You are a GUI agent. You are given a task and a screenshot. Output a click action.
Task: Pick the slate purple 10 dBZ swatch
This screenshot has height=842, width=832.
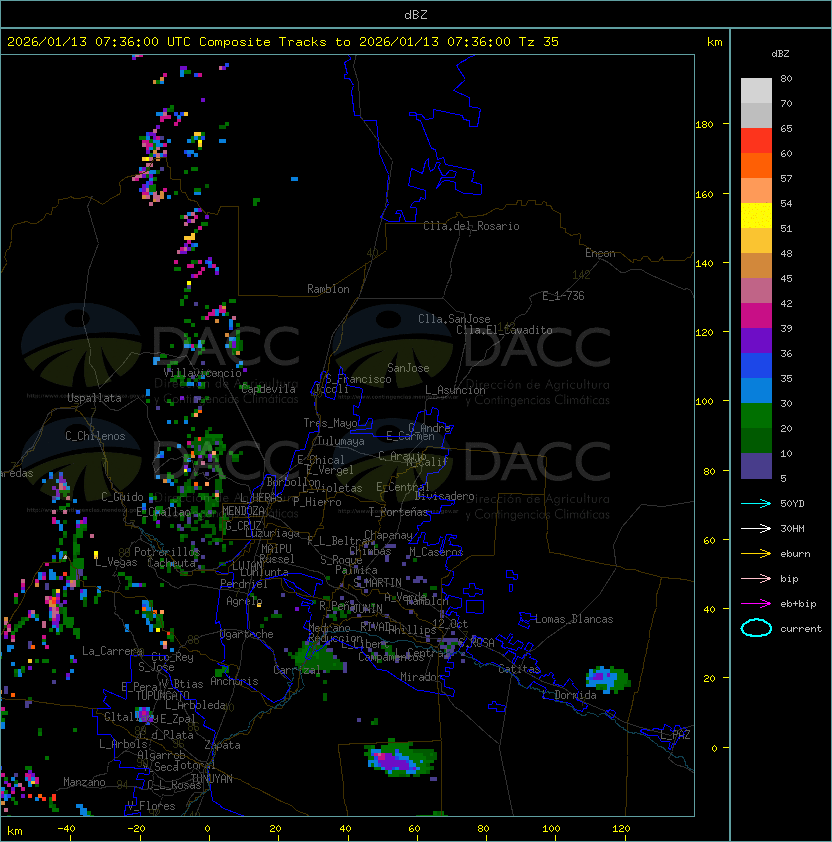click(756, 466)
